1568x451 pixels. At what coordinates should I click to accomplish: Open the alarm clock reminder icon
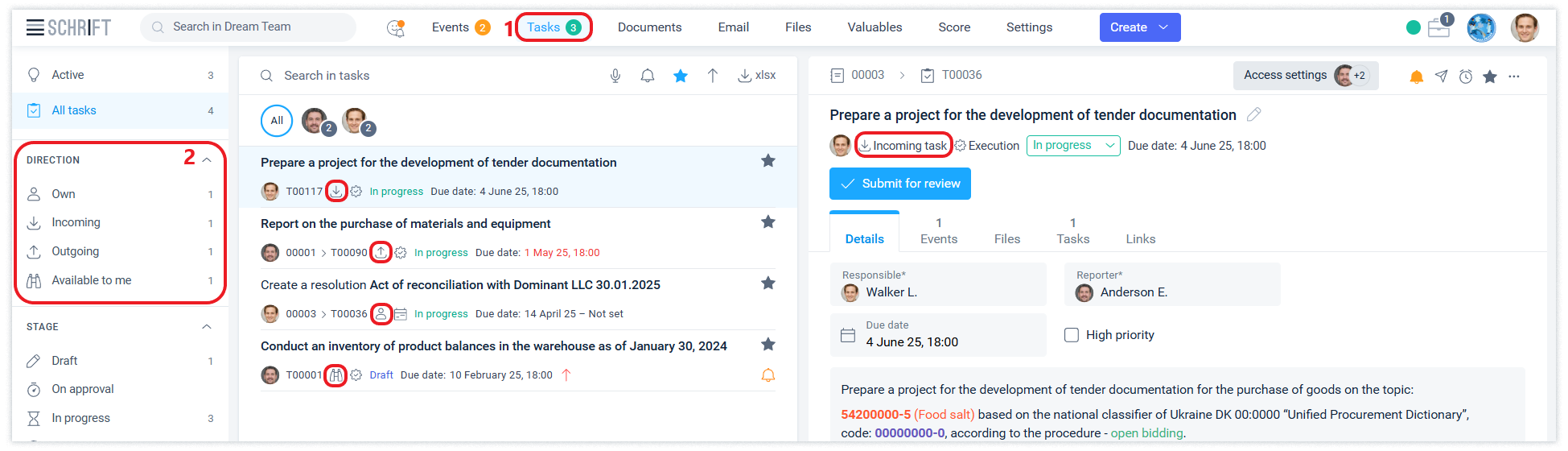[1466, 77]
